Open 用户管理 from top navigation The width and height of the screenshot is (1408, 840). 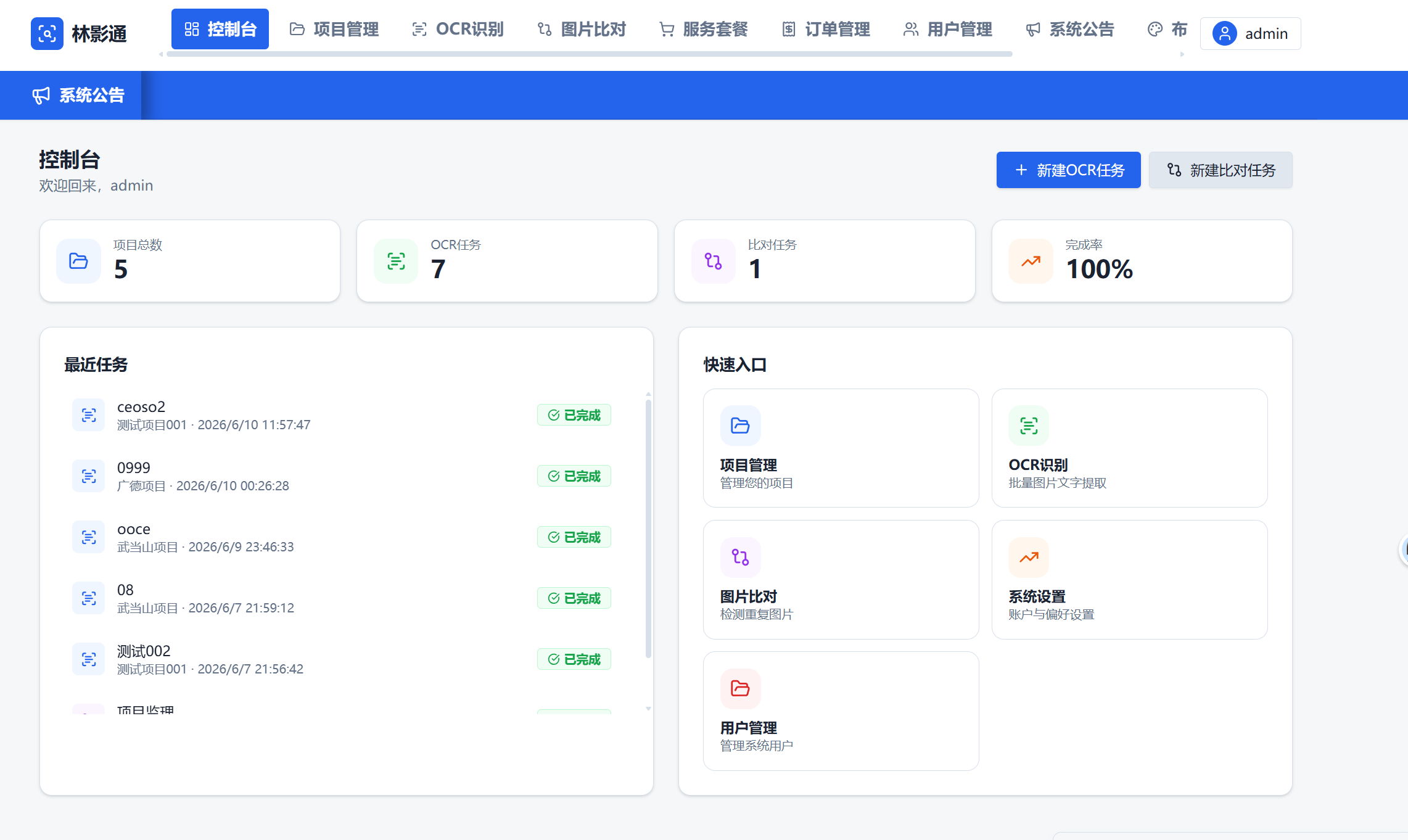(x=948, y=29)
